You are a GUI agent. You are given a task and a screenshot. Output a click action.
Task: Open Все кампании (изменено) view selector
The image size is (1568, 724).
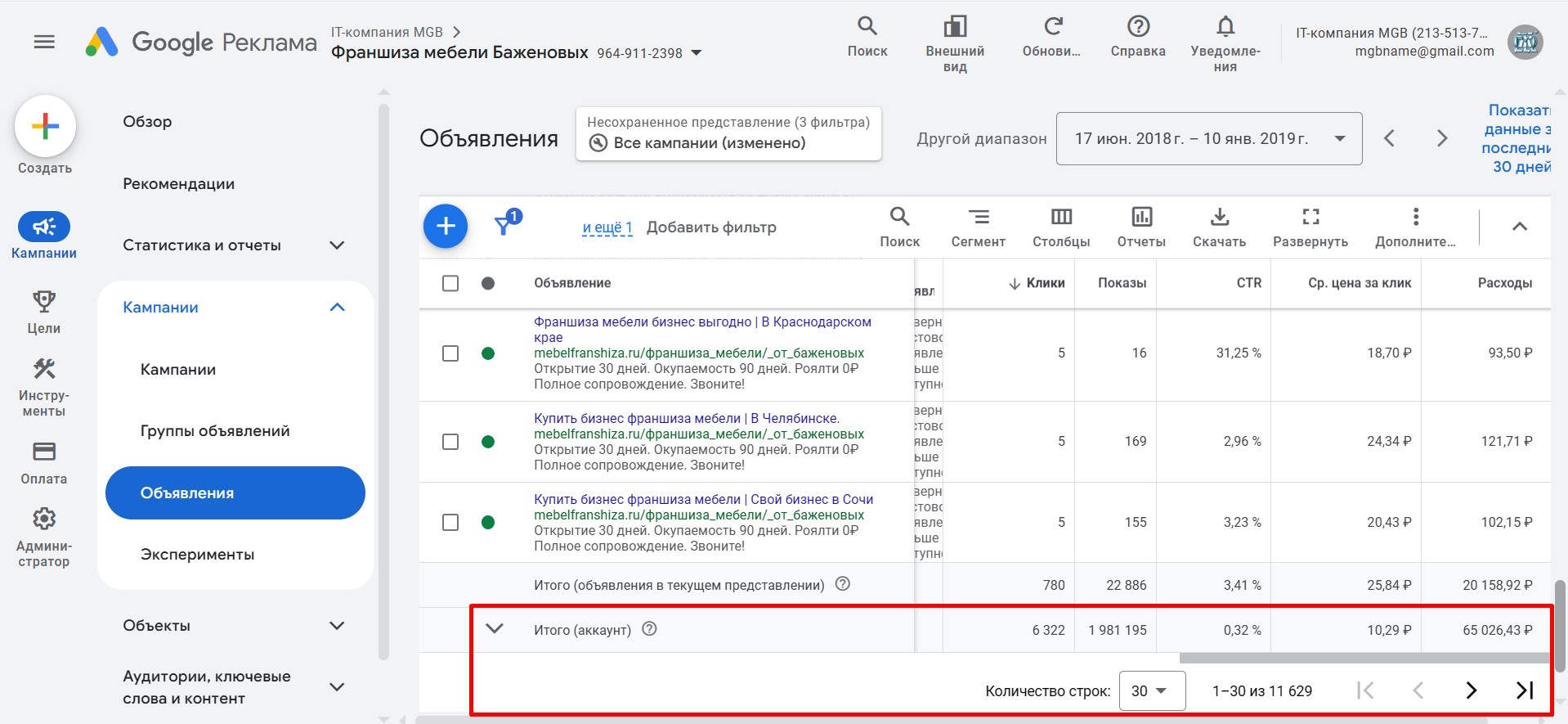(728, 134)
